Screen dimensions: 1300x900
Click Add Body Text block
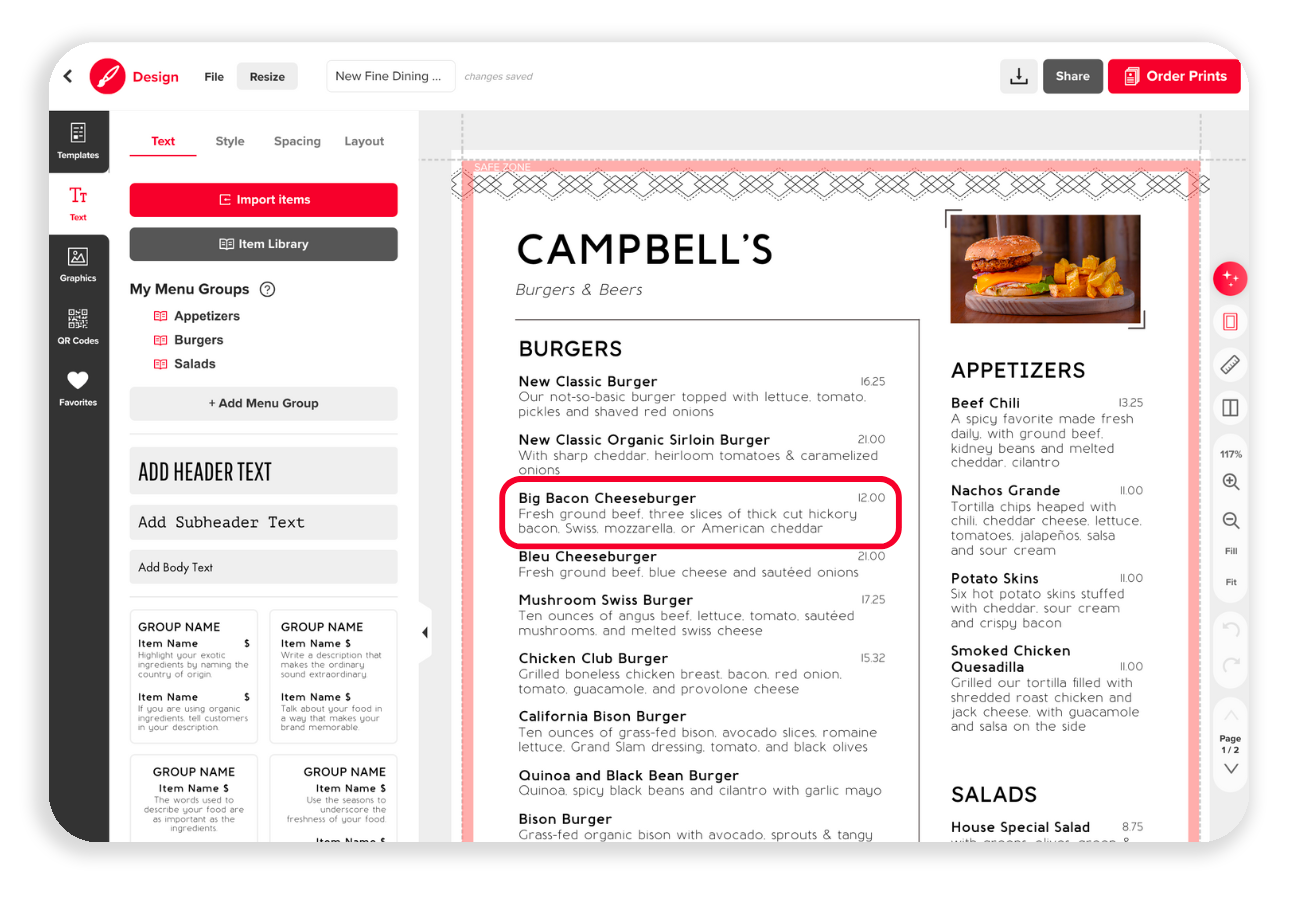(x=264, y=567)
